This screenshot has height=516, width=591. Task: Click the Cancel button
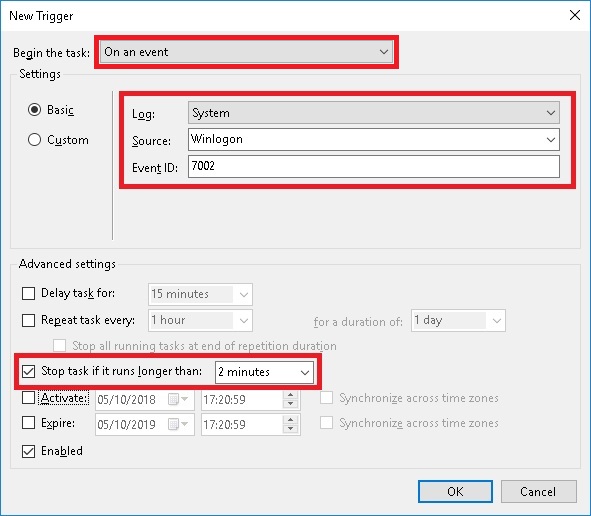coord(538,492)
